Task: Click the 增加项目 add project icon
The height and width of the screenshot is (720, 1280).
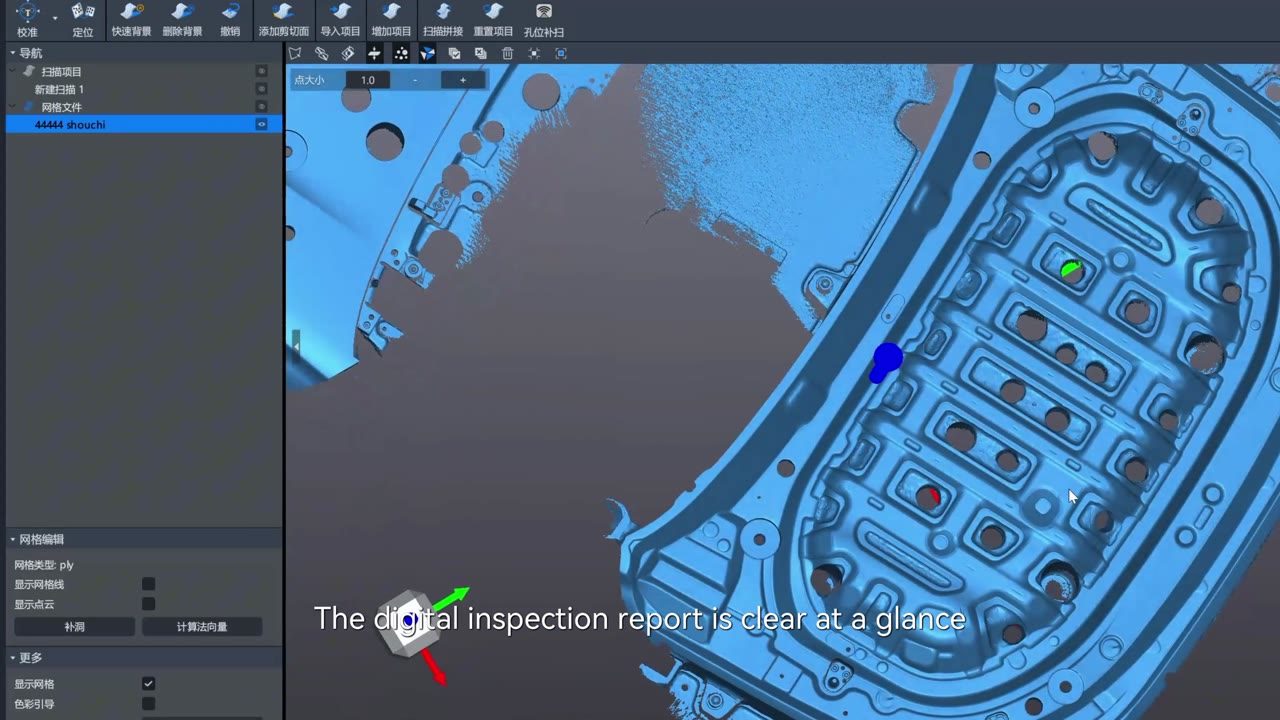Action: click(x=391, y=12)
